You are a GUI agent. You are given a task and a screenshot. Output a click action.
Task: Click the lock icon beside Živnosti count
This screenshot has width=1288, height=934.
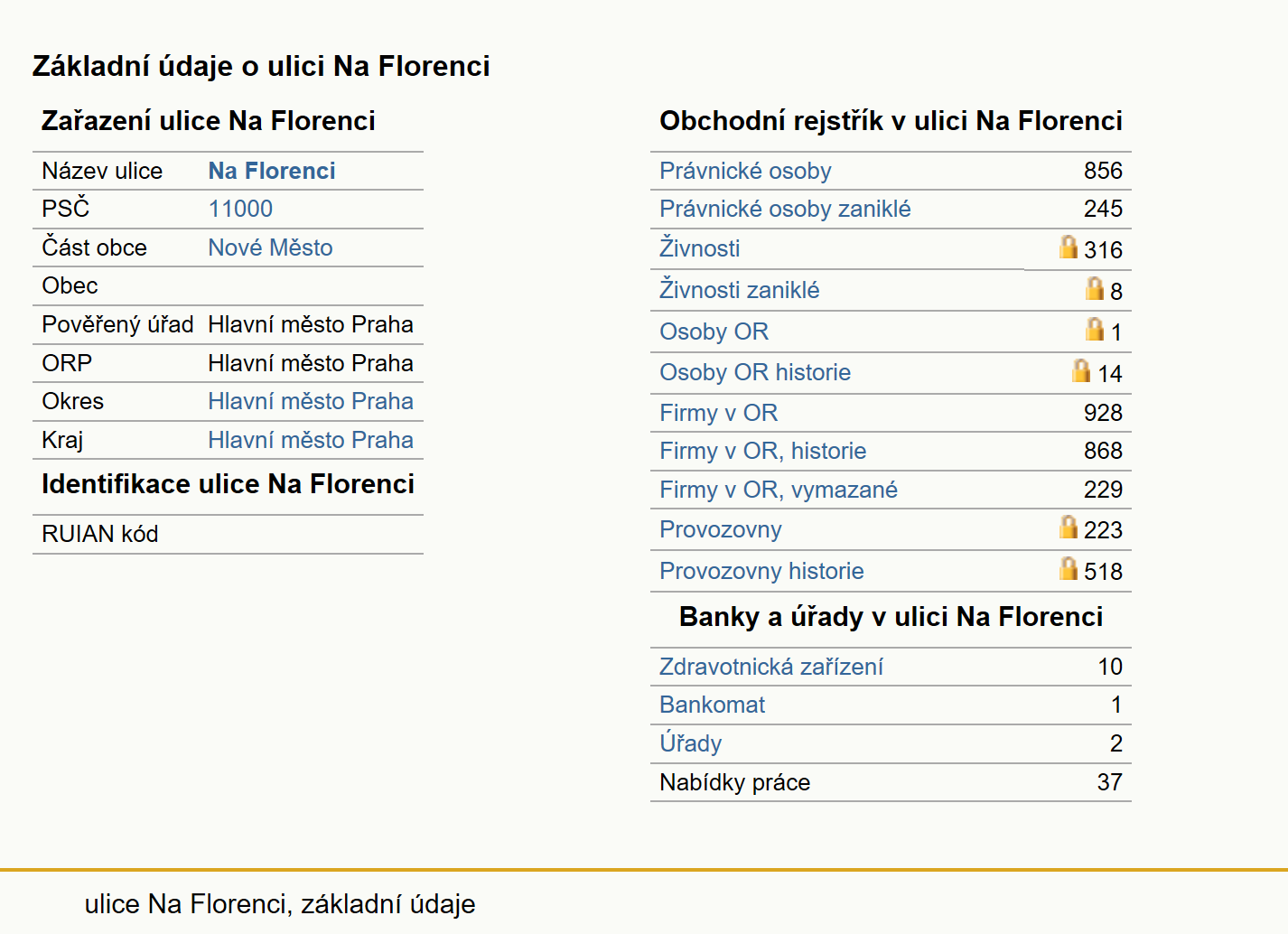(1069, 247)
